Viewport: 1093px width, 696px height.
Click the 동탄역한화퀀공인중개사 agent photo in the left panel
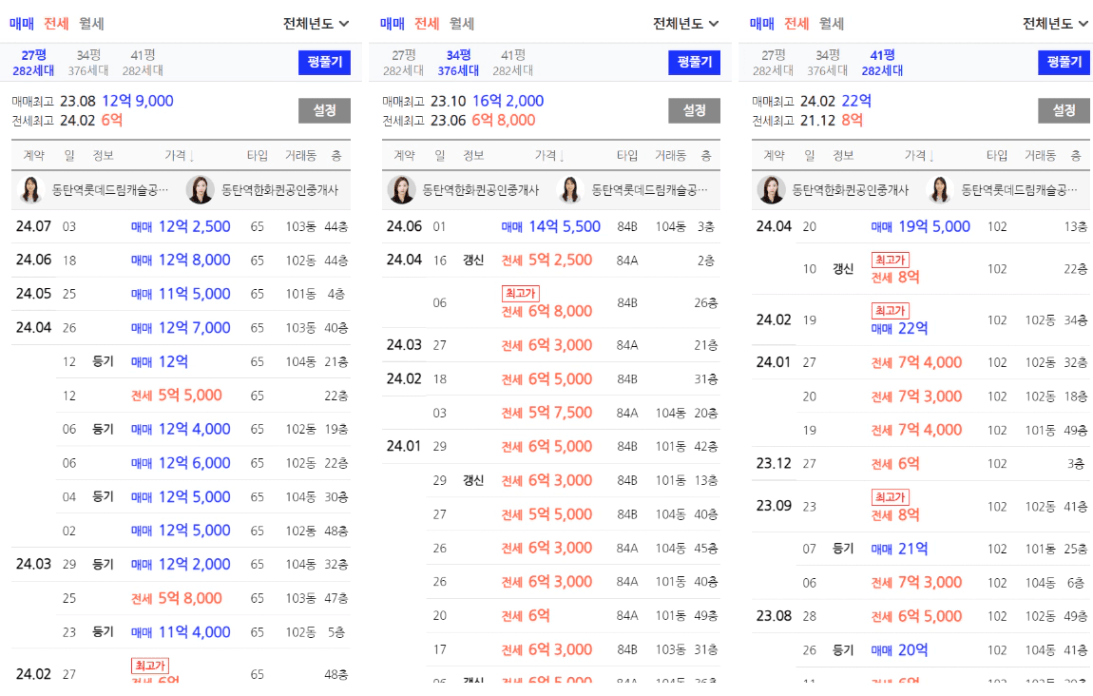point(201,189)
